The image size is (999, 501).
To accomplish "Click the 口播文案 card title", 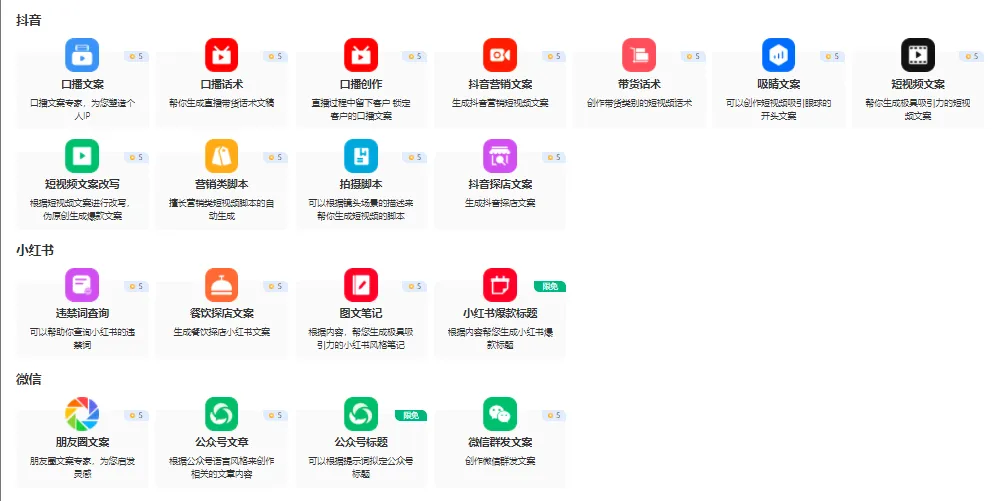I will [x=82, y=84].
